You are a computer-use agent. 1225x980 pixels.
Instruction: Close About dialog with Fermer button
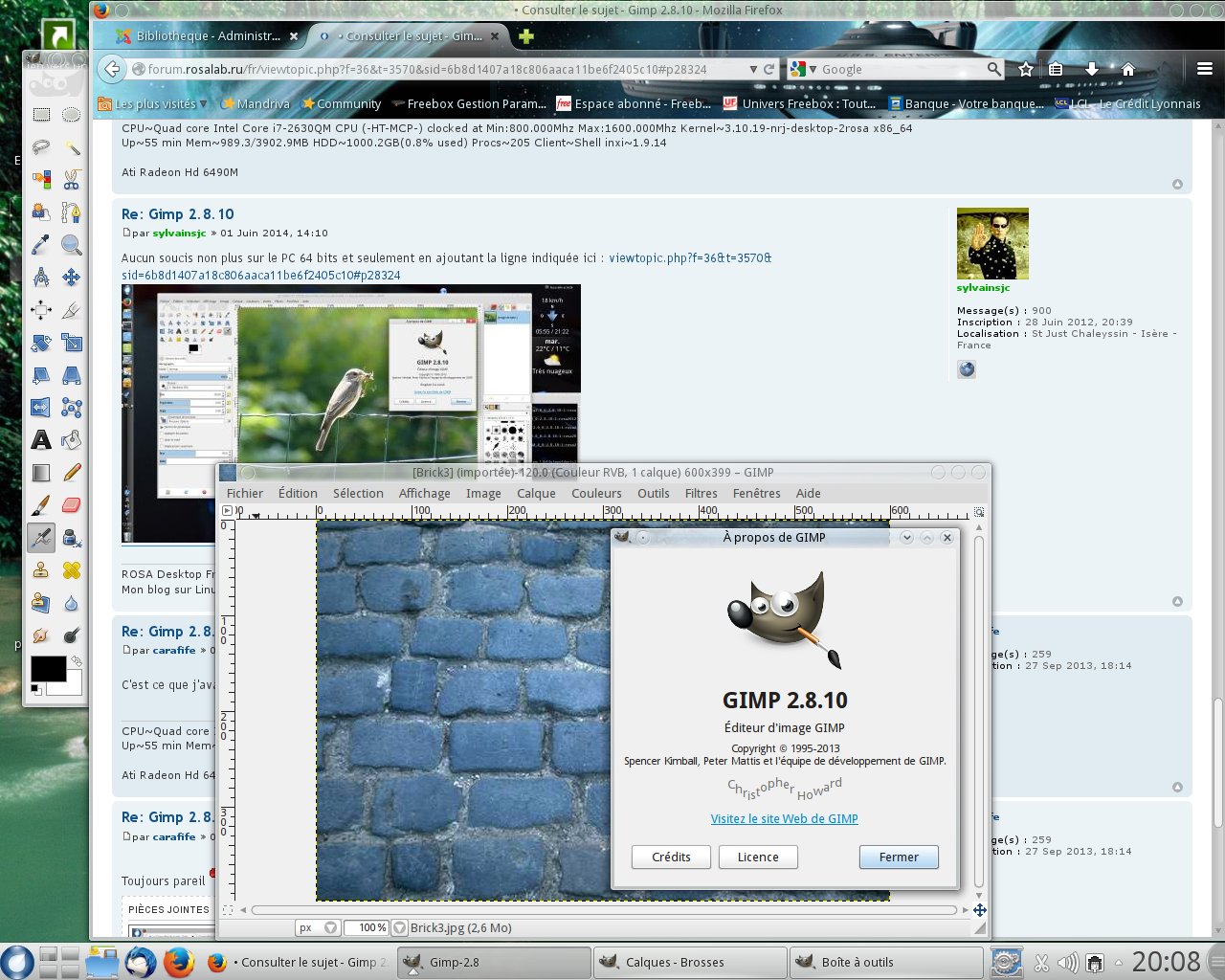click(899, 857)
